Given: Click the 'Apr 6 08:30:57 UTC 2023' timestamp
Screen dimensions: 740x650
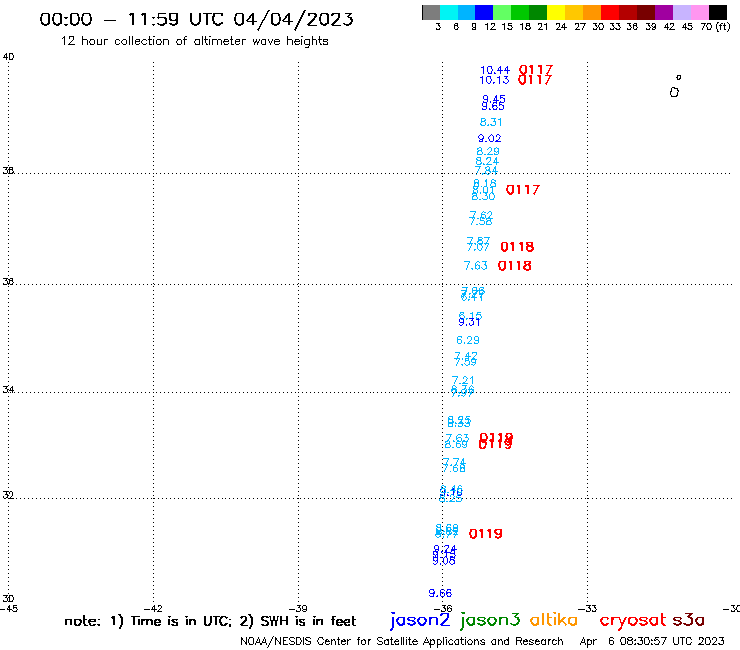Looking at the screenshot, I should [x=652, y=642].
